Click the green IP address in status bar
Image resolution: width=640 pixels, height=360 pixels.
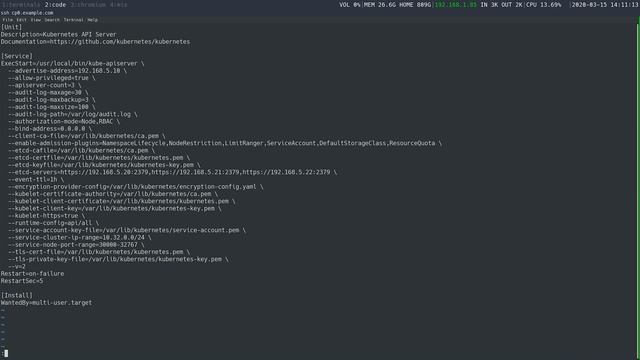[x=456, y=5]
